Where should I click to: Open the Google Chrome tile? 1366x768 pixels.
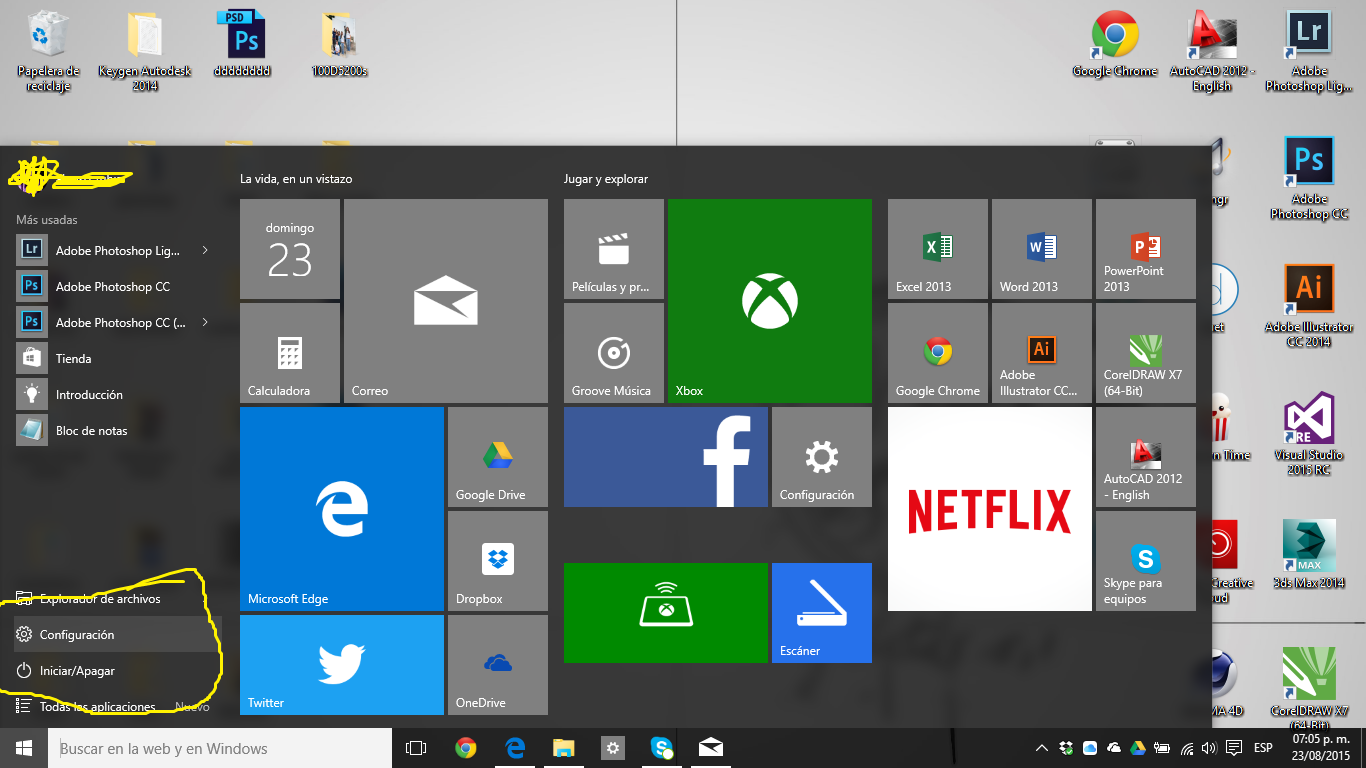pyautogui.click(x=938, y=353)
